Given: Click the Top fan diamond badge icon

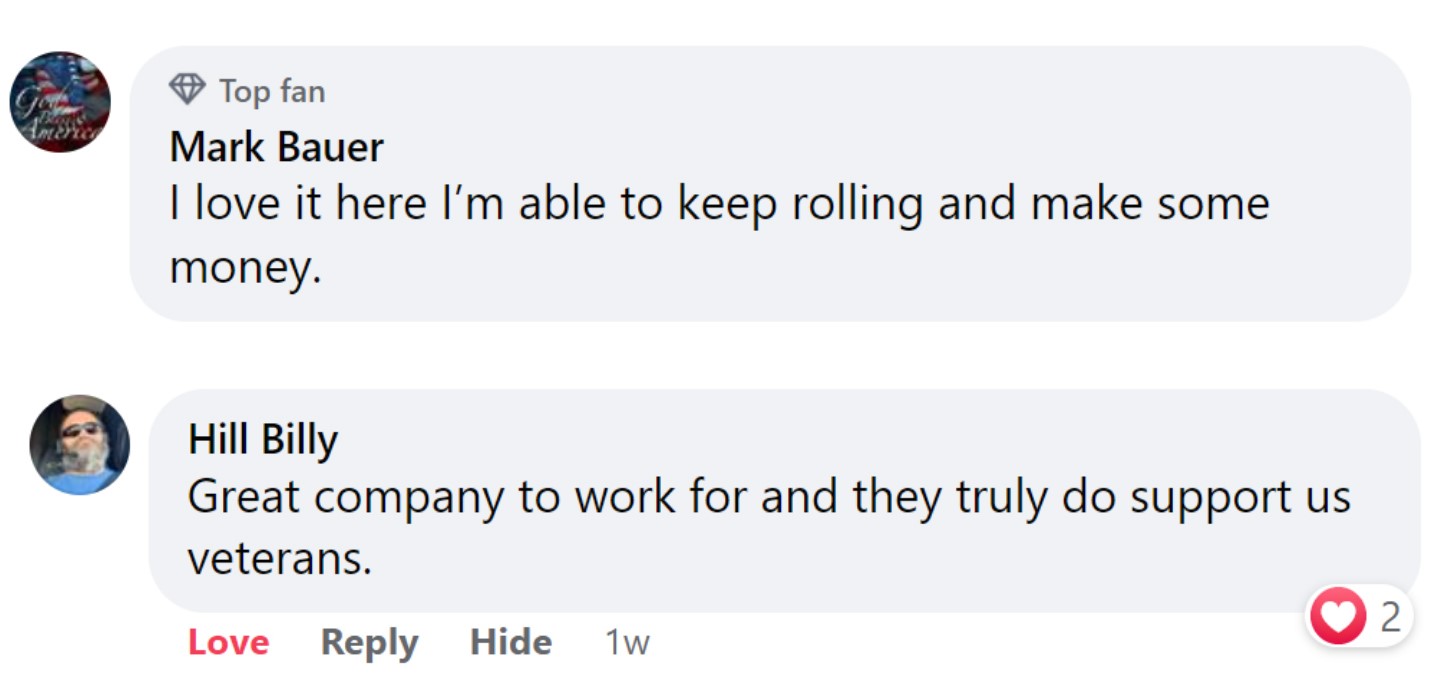Looking at the screenshot, I should pos(187,90).
